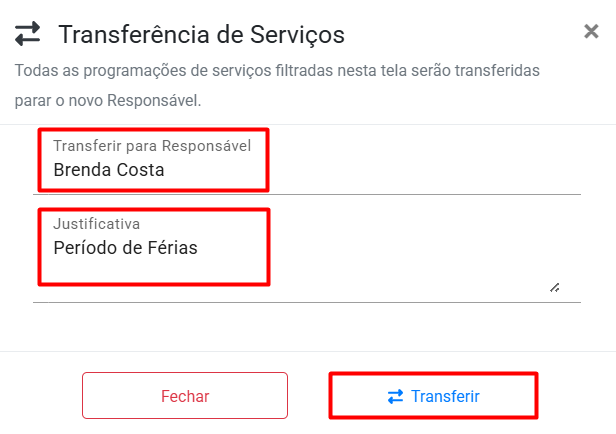Click the dialog description paragraph

tap(278, 72)
